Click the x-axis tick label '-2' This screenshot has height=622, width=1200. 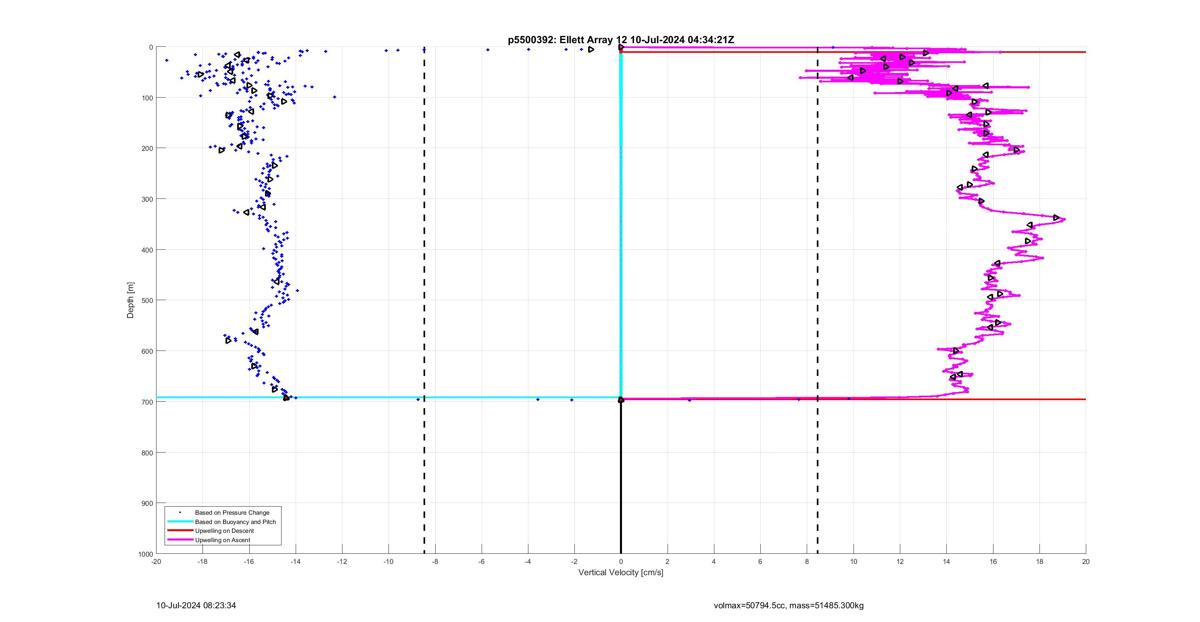tap(574, 561)
